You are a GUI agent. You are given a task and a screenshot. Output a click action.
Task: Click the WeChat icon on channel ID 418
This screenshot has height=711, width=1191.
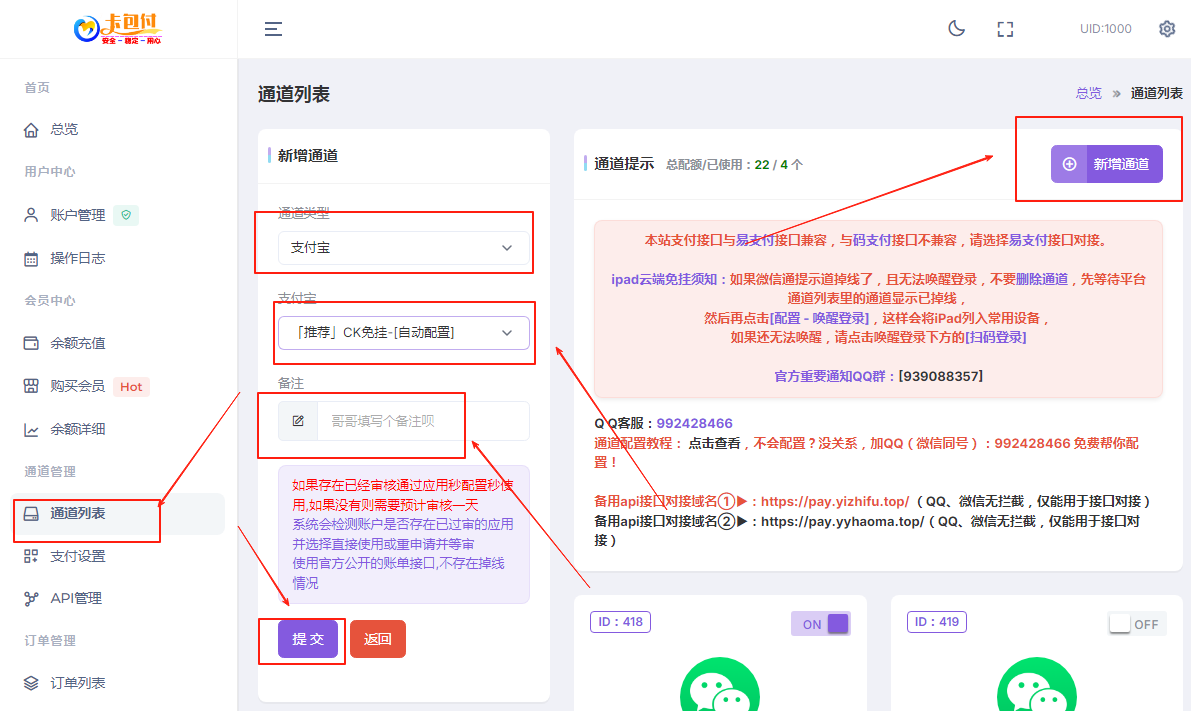tap(720, 690)
